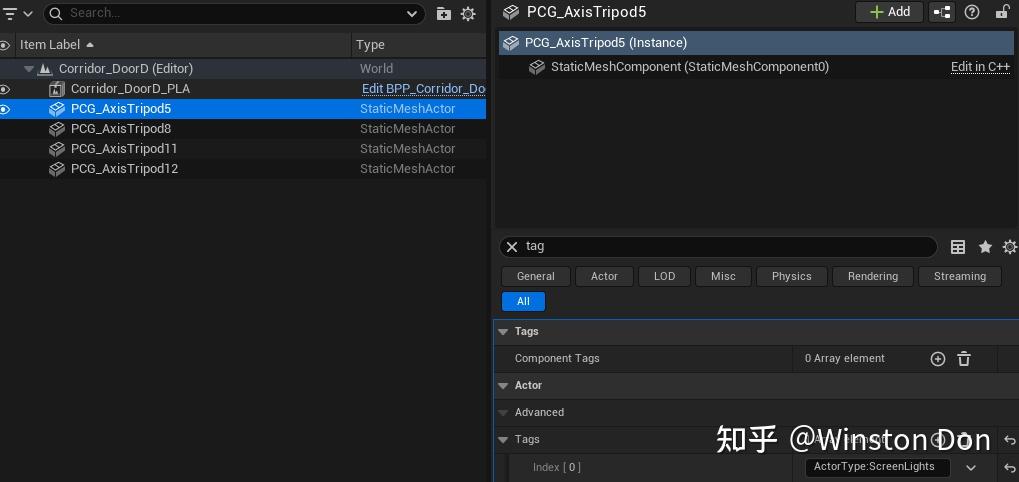Collapse the Corridor_DoorD (Editor) tree

(x=29, y=69)
